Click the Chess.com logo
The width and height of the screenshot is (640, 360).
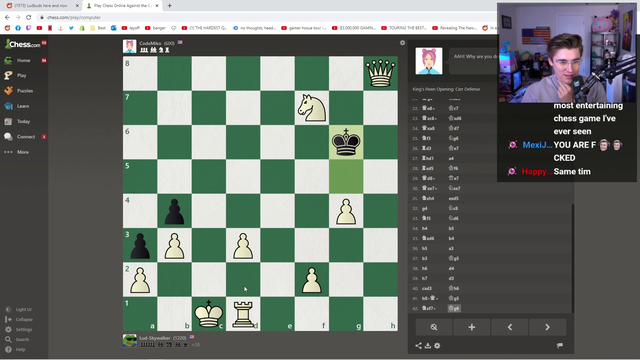[23, 44]
